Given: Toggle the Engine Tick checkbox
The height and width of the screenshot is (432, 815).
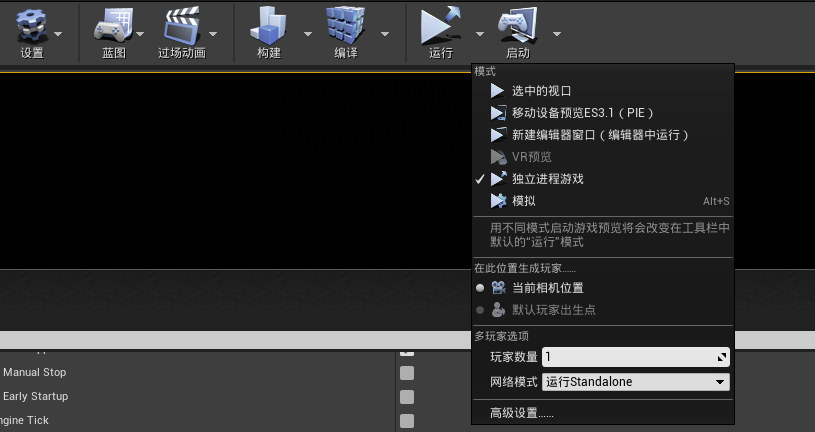Looking at the screenshot, I should [x=407, y=421].
